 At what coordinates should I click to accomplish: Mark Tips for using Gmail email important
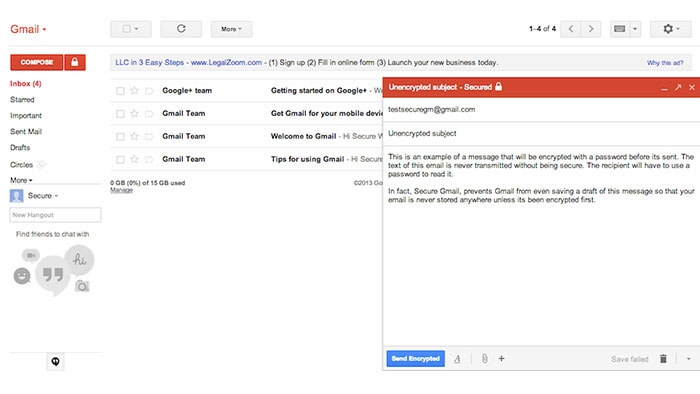coord(149,159)
